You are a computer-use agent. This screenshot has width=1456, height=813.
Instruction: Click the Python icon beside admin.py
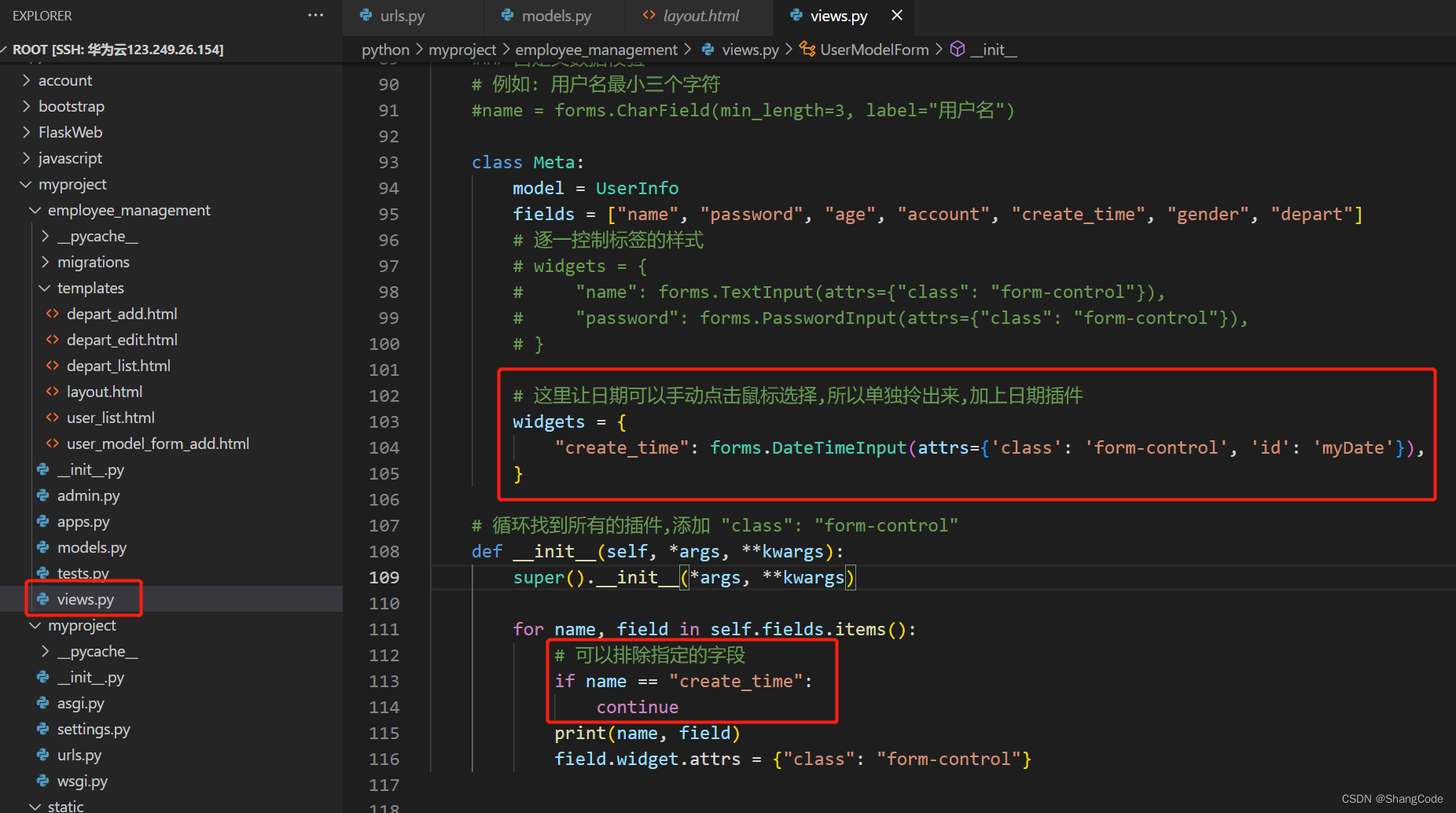click(42, 495)
